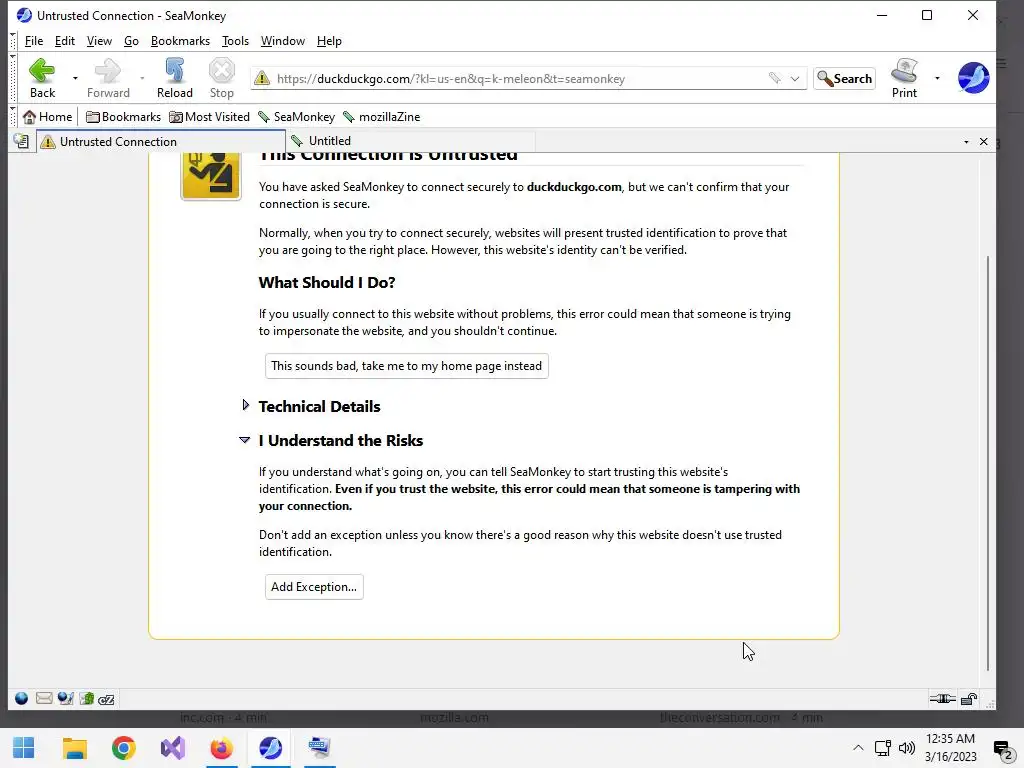Screen dimensions: 1024x768
Task: Click the Search button
Action: pos(844,78)
